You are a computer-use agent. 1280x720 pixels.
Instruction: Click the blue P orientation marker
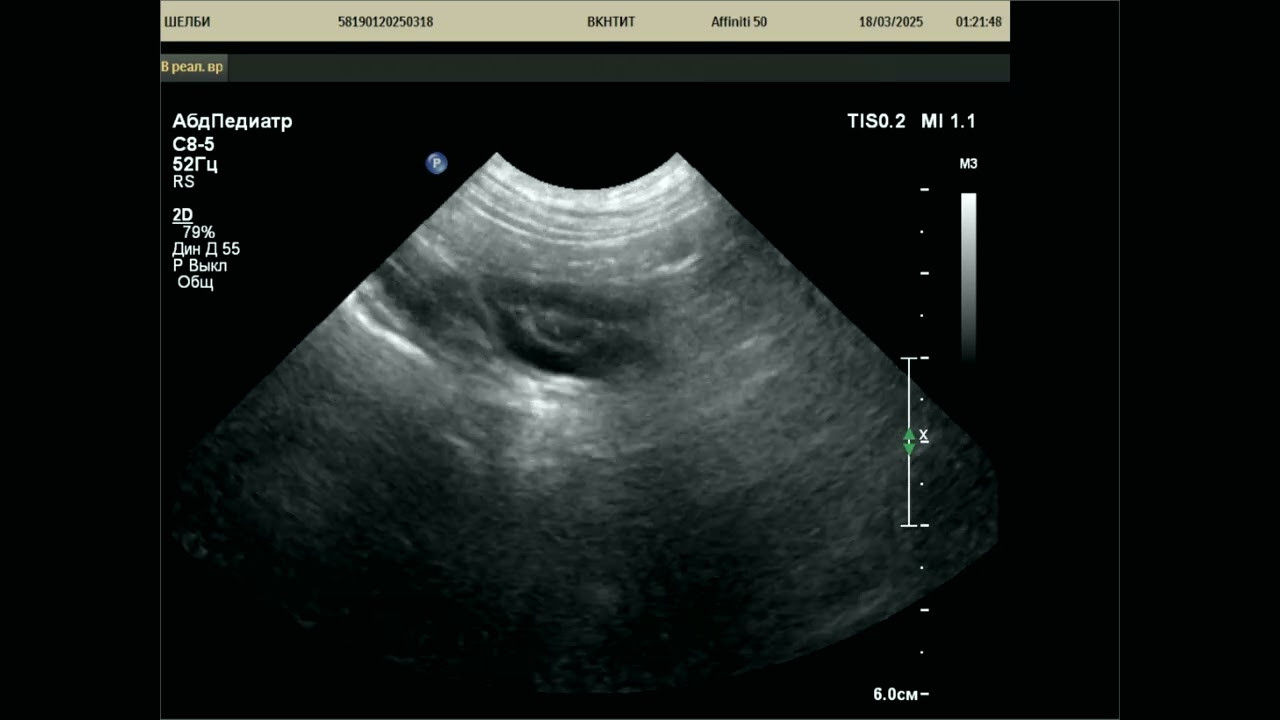click(437, 163)
